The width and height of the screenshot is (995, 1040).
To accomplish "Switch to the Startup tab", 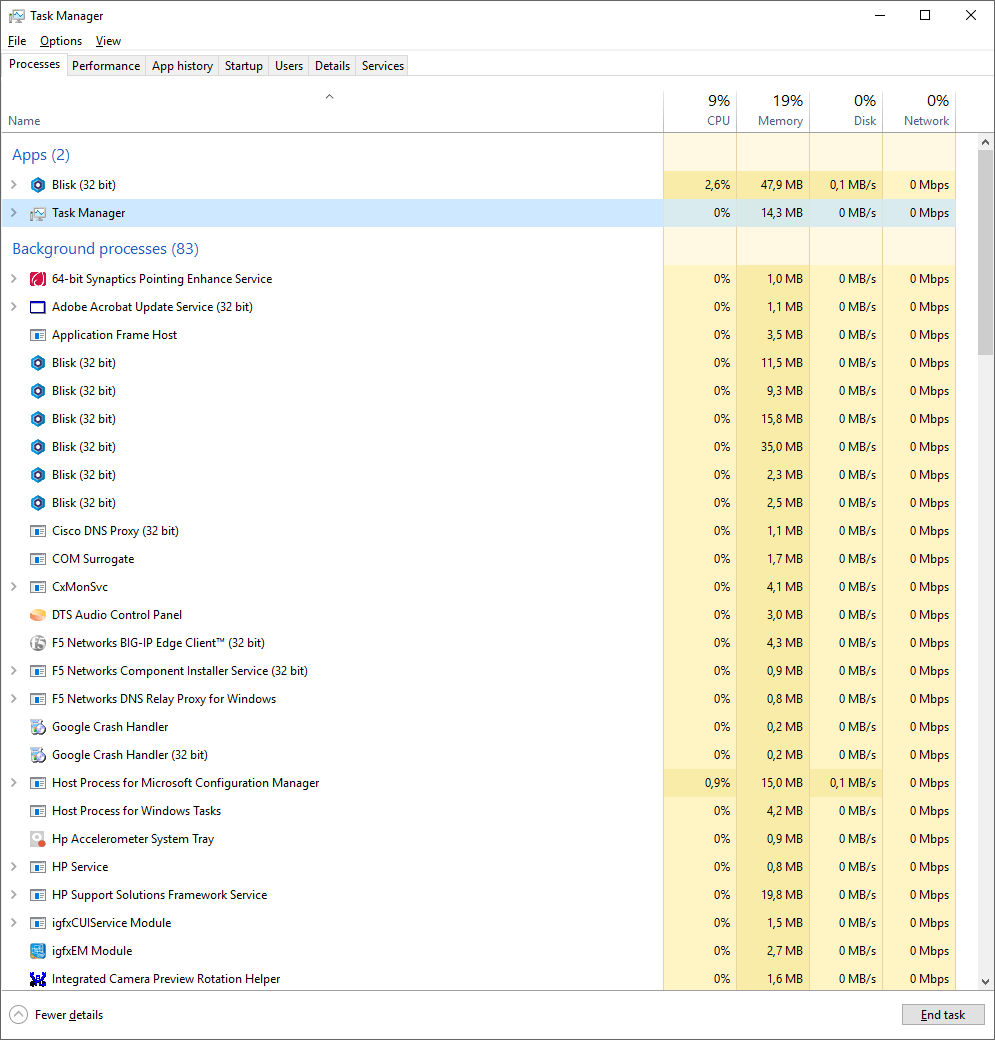I will click(x=243, y=65).
